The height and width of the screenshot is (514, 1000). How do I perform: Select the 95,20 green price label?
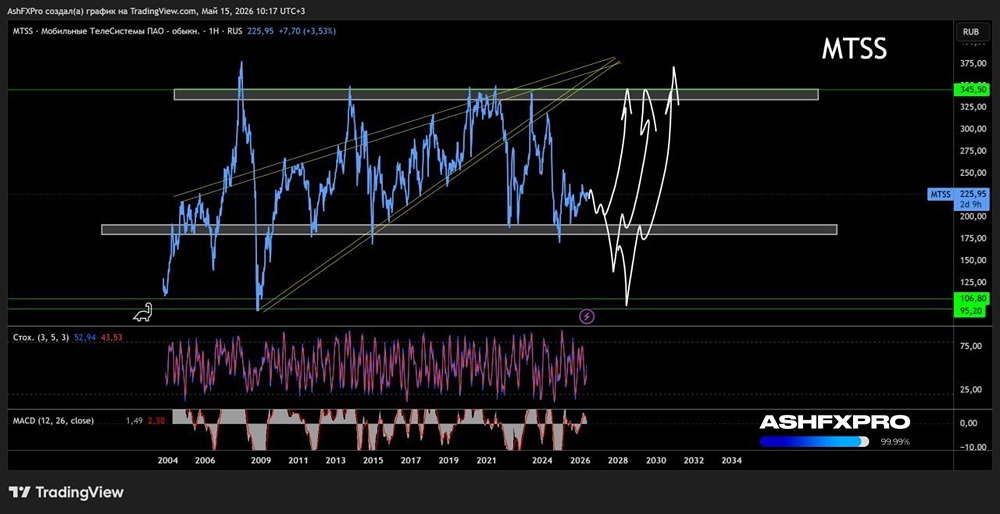(971, 309)
